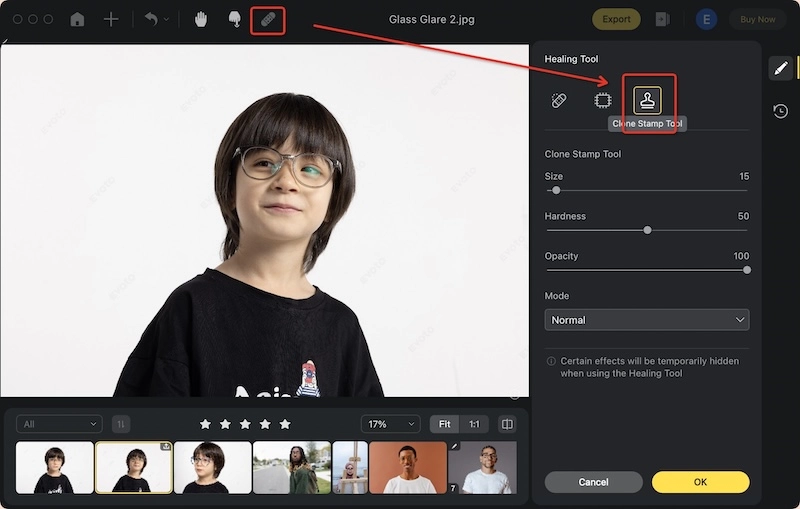Click the Opacity value 100

tap(741, 256)
